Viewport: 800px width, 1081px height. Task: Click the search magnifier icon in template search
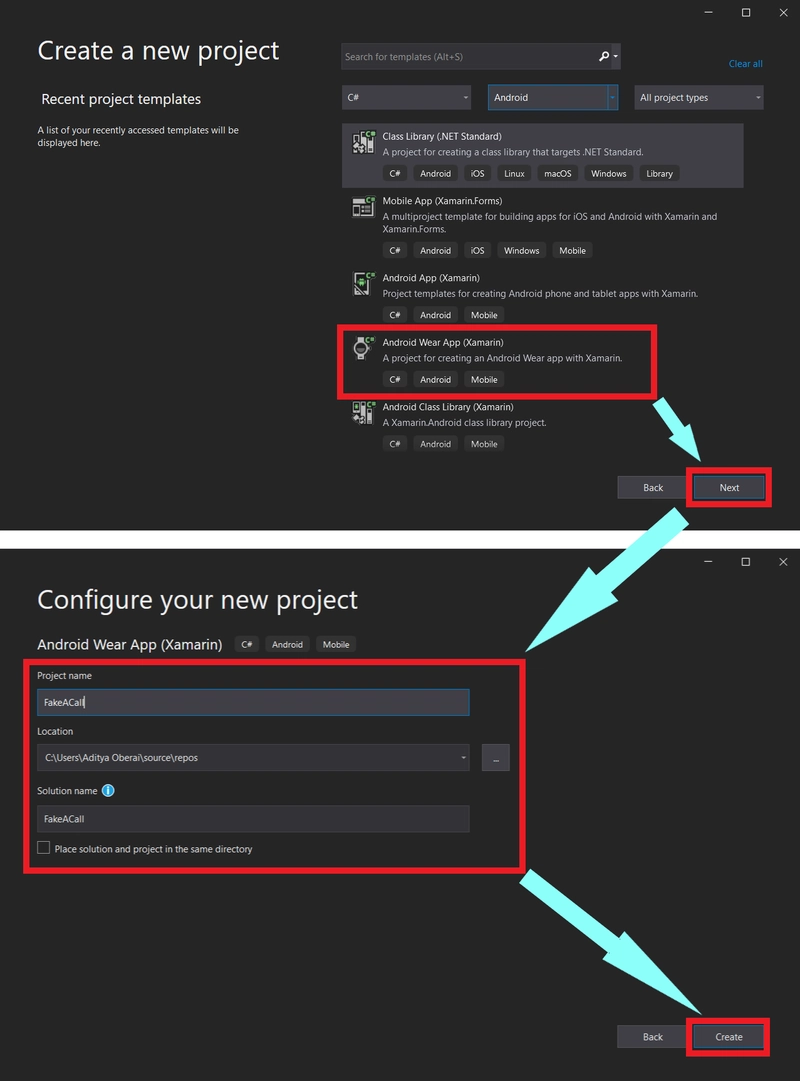tap(603, 57)
